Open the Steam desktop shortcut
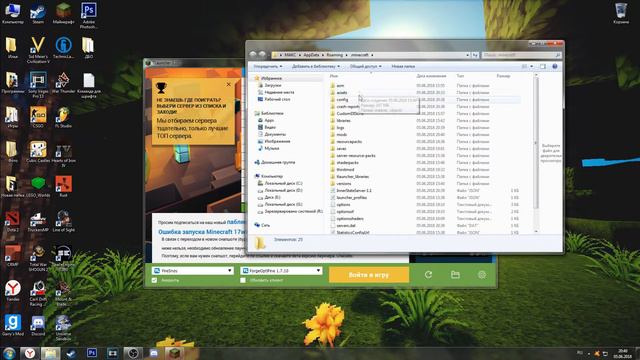 pos(38,12)
